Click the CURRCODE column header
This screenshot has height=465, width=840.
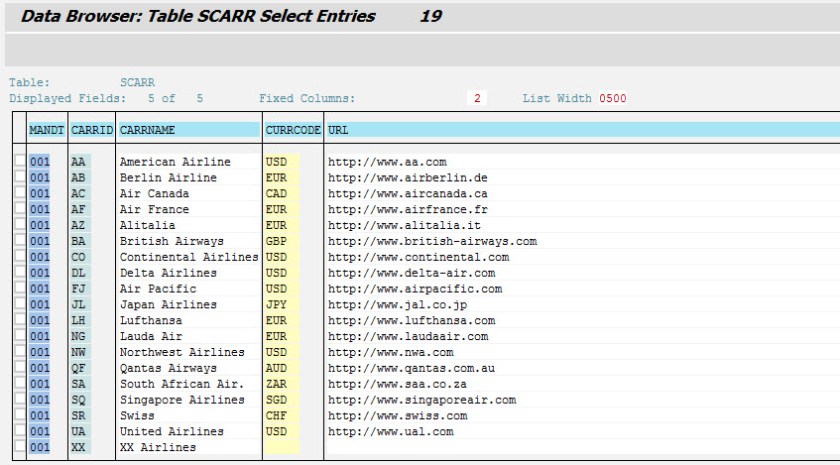[x=293, y=130]
